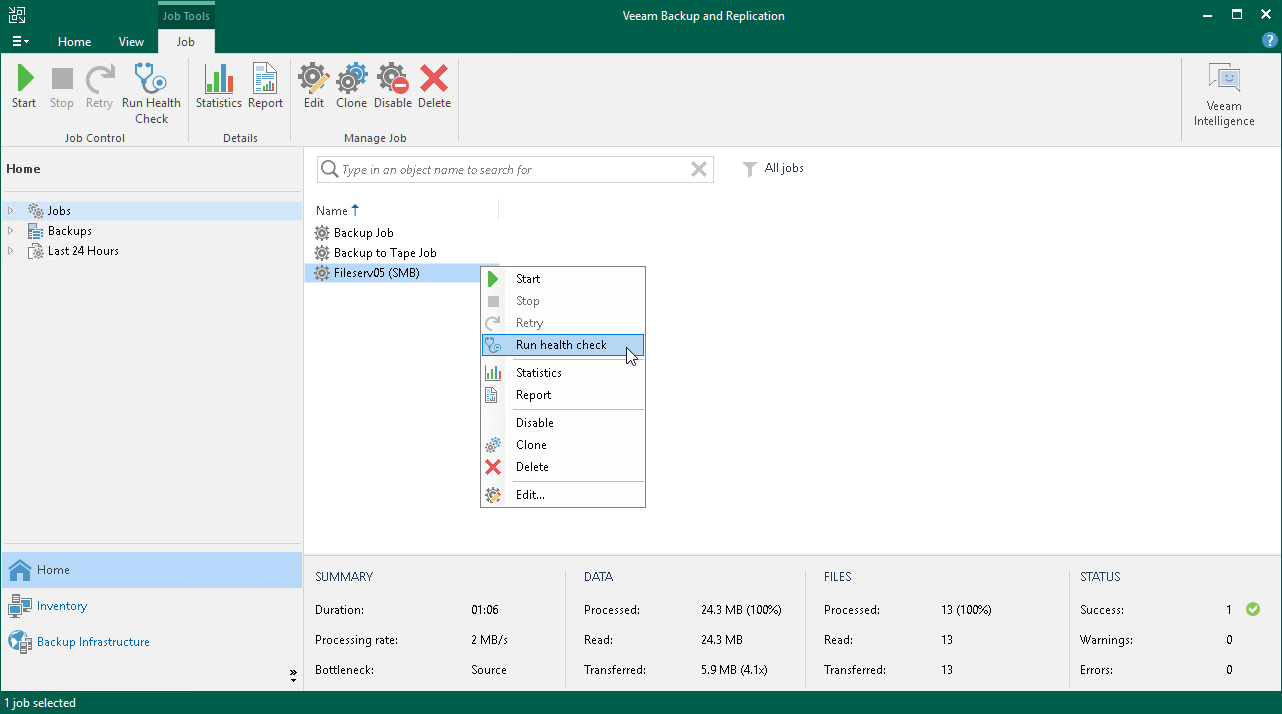The height and width of the screenshot is (714, 1282).
Task: Open Veeam Intelligence
Action: click(1223, 95)
